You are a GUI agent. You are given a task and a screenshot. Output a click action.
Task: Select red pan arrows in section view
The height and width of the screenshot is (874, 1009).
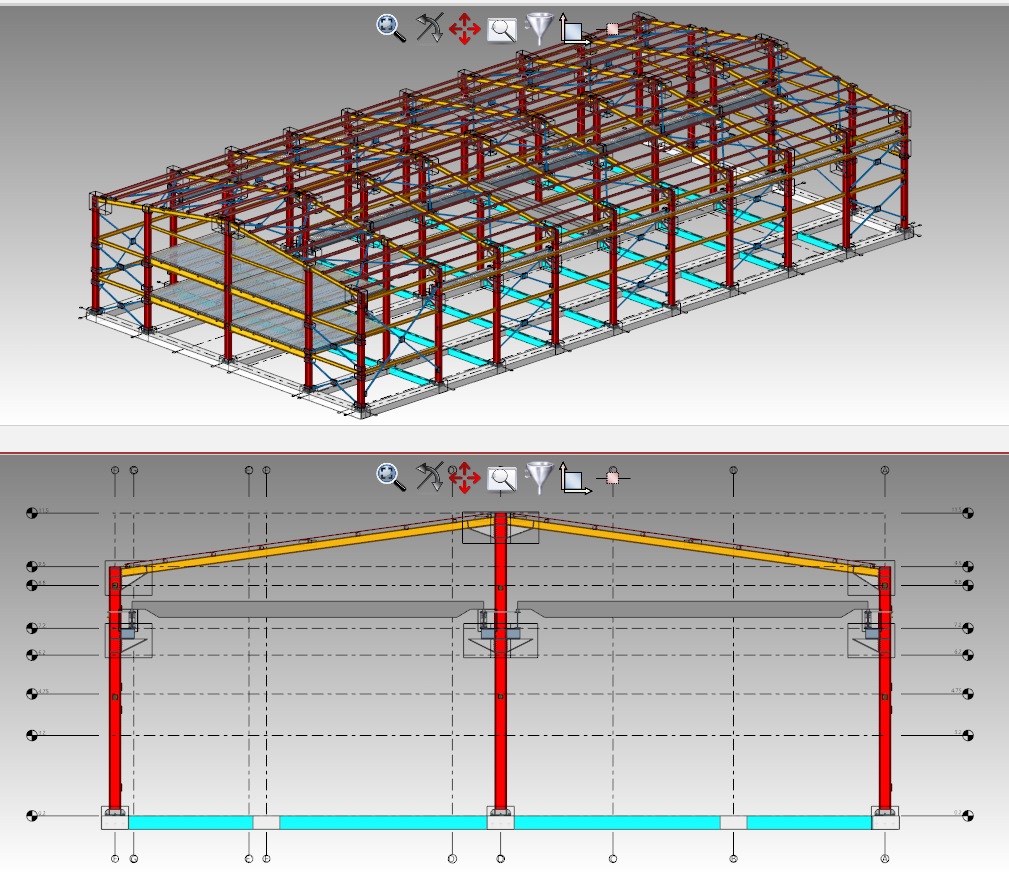click(465, 478)
